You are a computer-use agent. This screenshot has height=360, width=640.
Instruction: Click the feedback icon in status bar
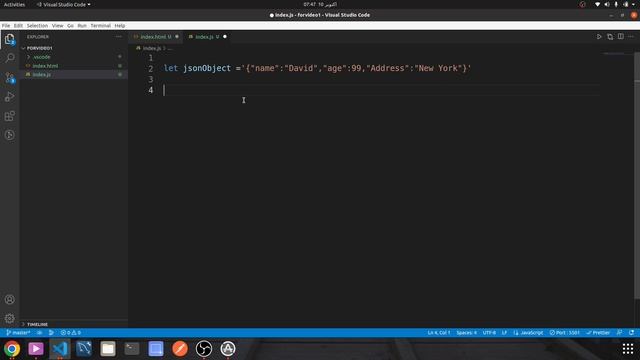[620, 333]
